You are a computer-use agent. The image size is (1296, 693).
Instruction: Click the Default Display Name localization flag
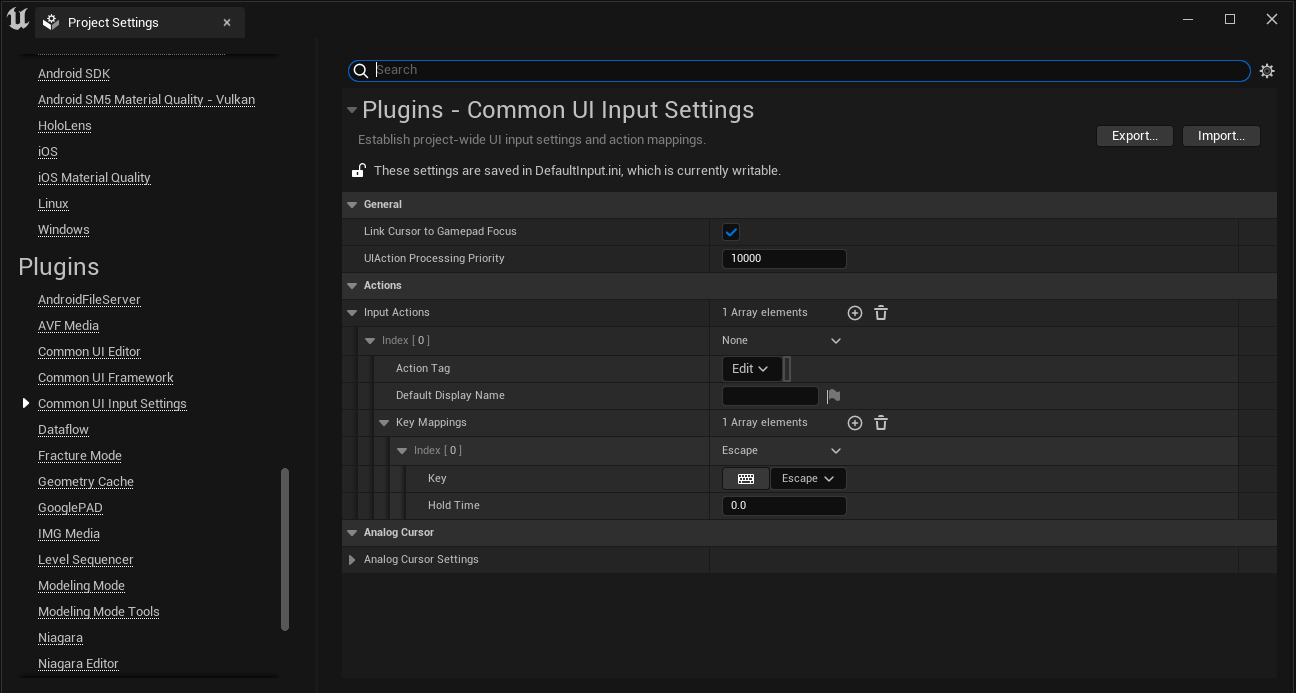833,396
